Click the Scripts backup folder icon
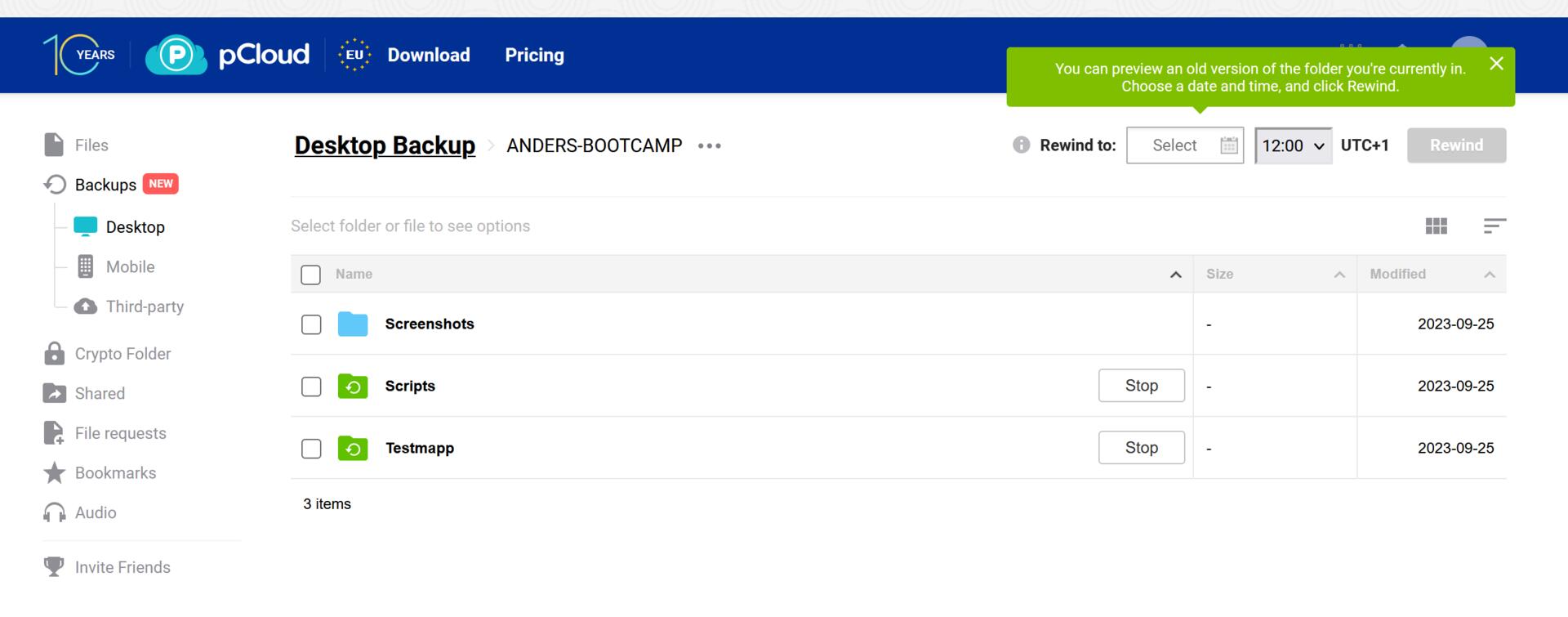Image resolution: width=1568 pixels, height=617 pixels. [353, 387]
